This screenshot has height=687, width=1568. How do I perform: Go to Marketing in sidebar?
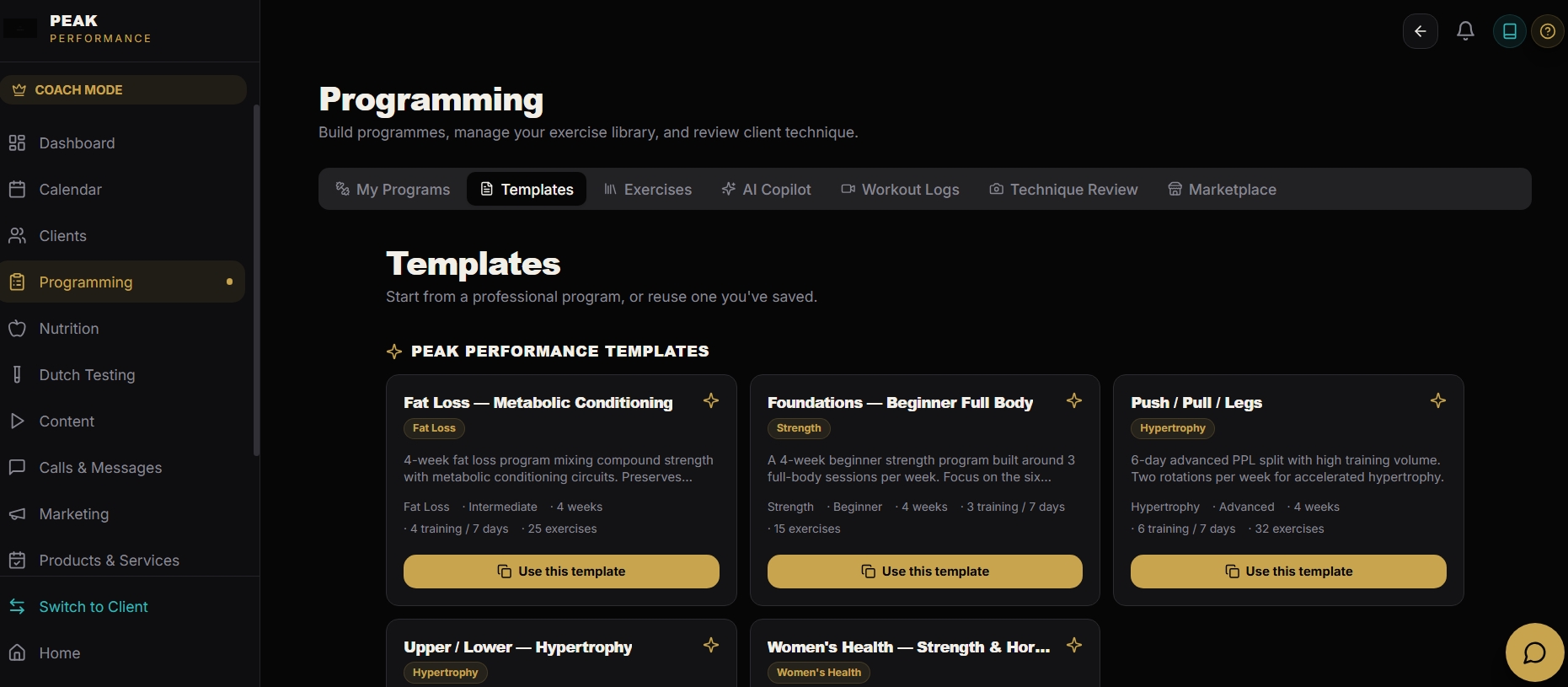tap(123, 514)
